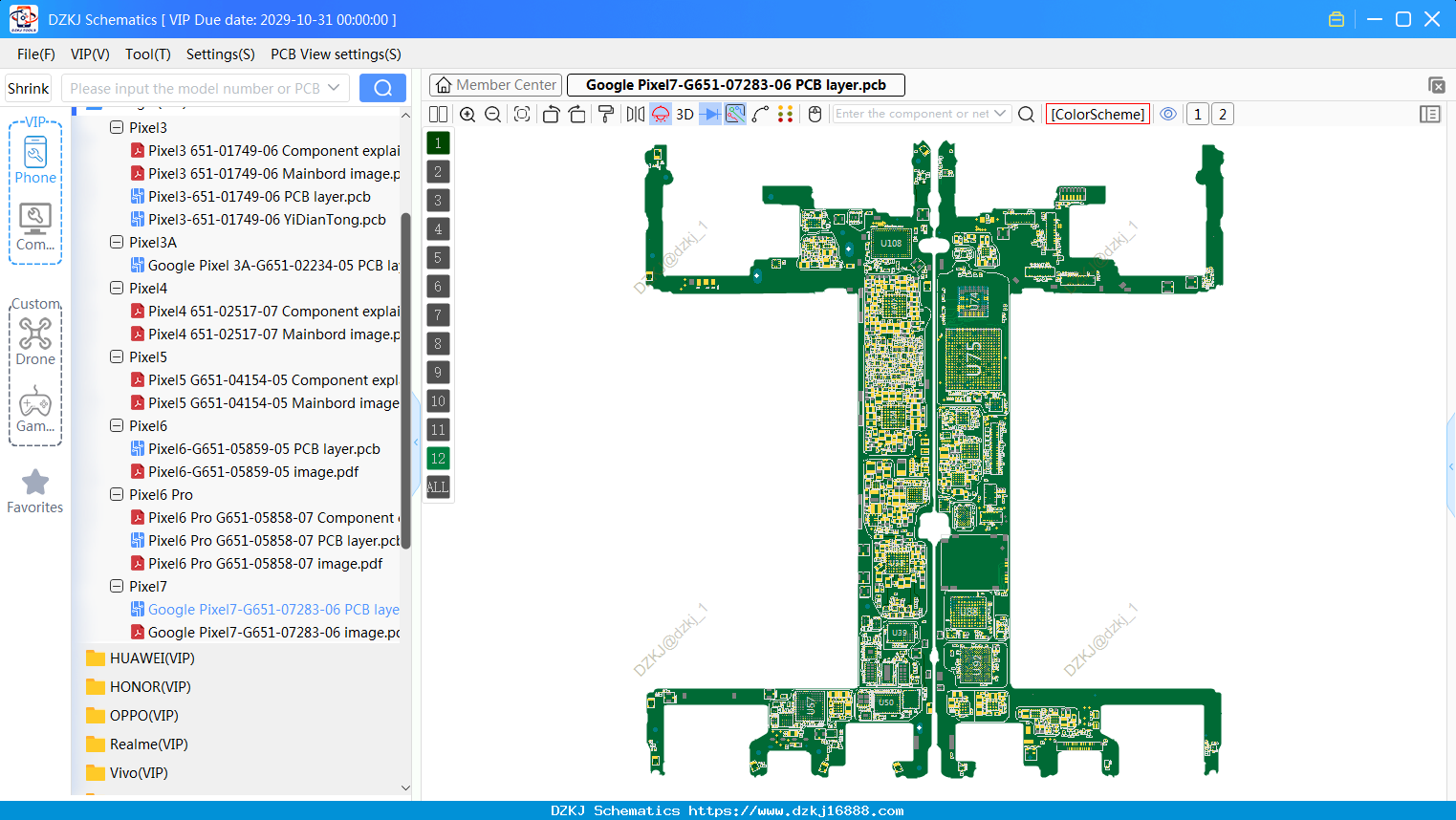Open the Settings(S) menu

click(221, 54)
